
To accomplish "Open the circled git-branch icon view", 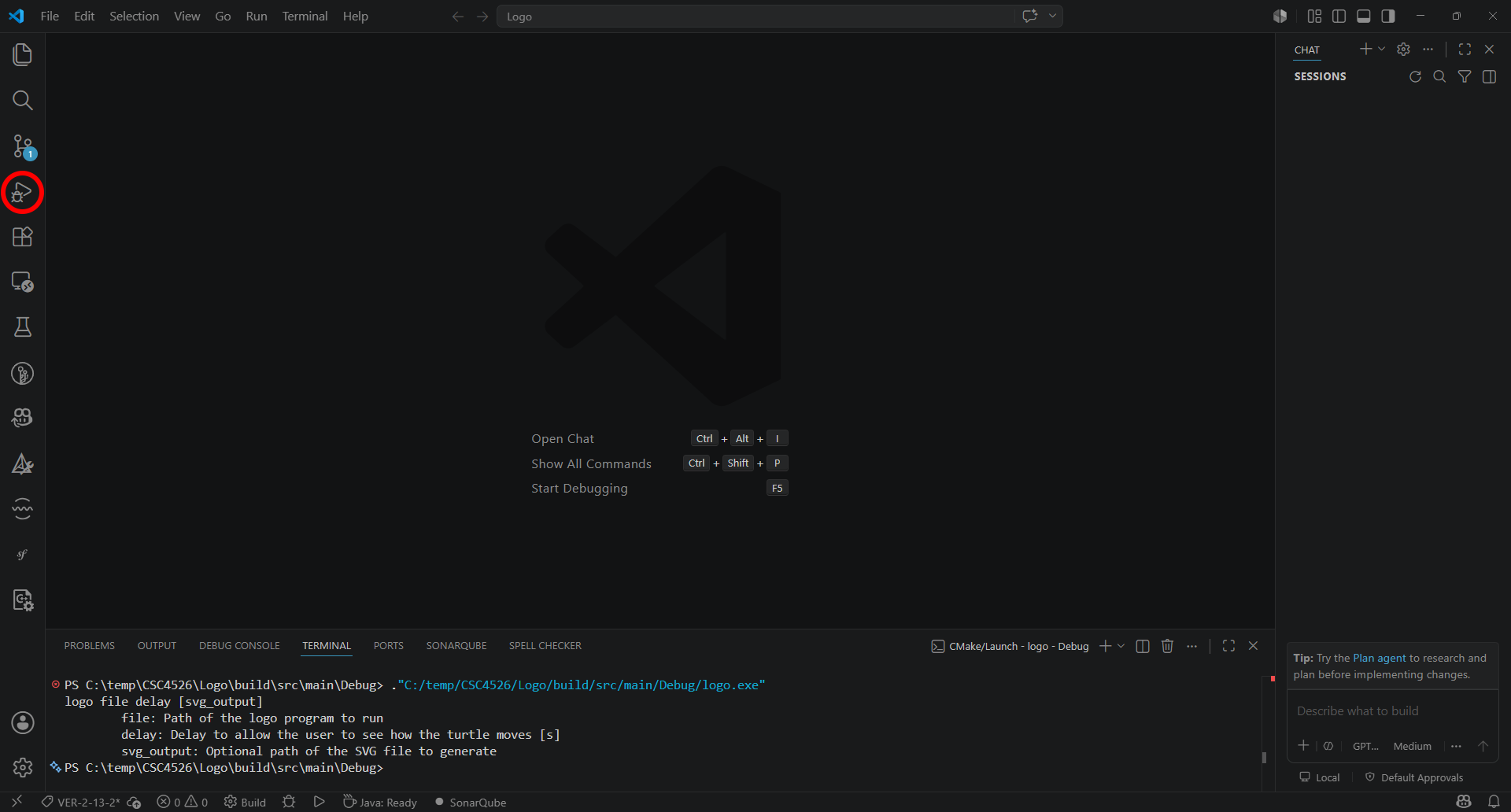I will [22, 374].
